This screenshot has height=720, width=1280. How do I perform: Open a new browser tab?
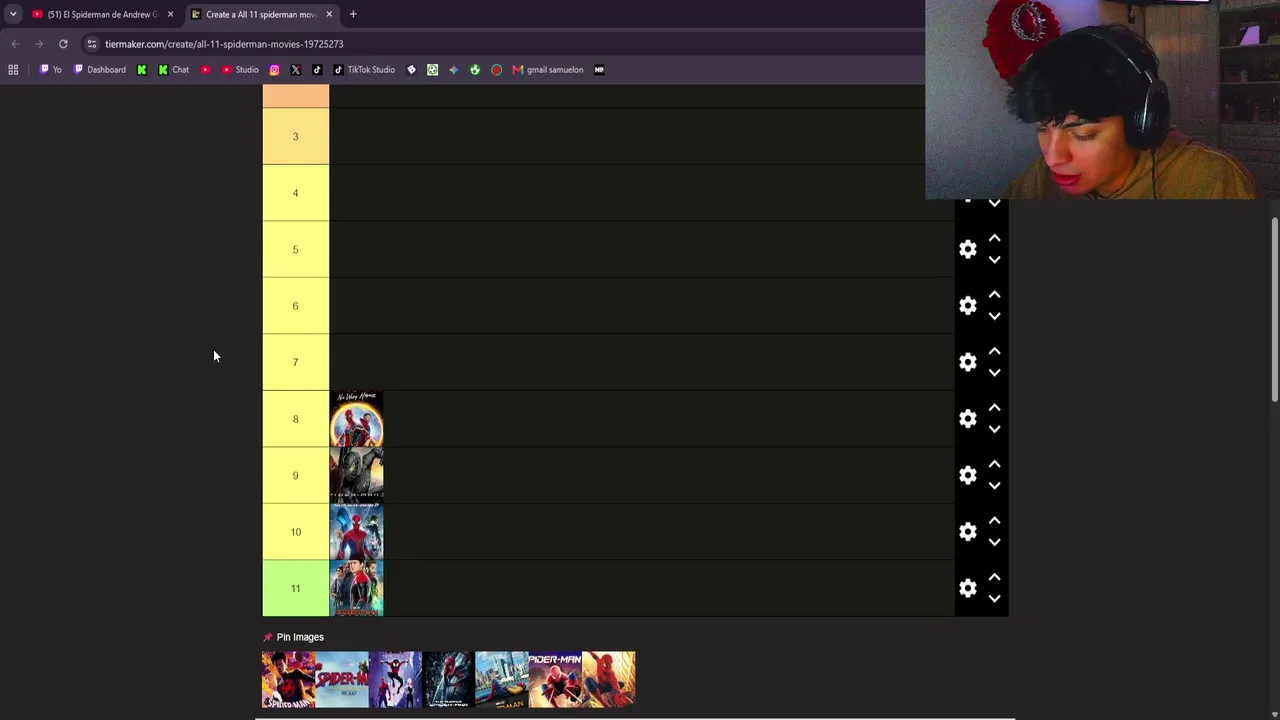[353, 14]
